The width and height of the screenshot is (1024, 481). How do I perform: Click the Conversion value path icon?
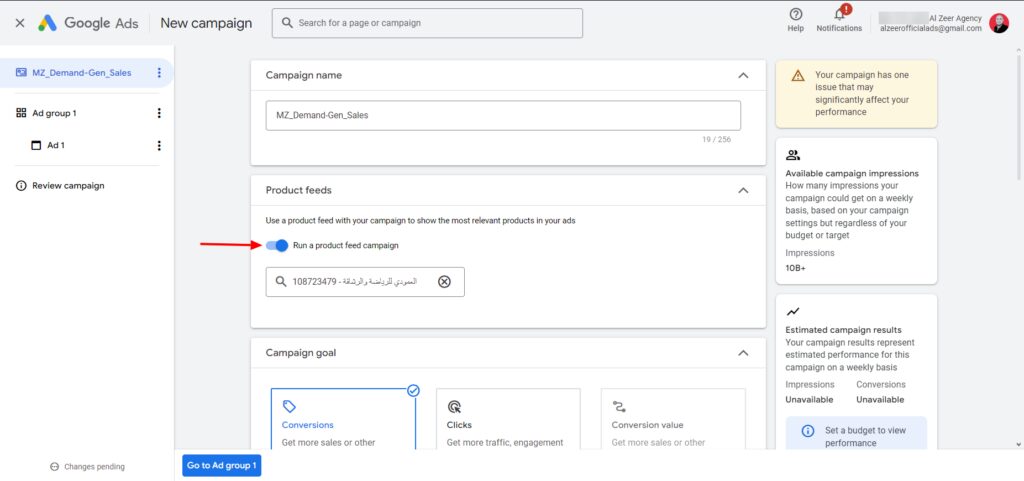619,407
